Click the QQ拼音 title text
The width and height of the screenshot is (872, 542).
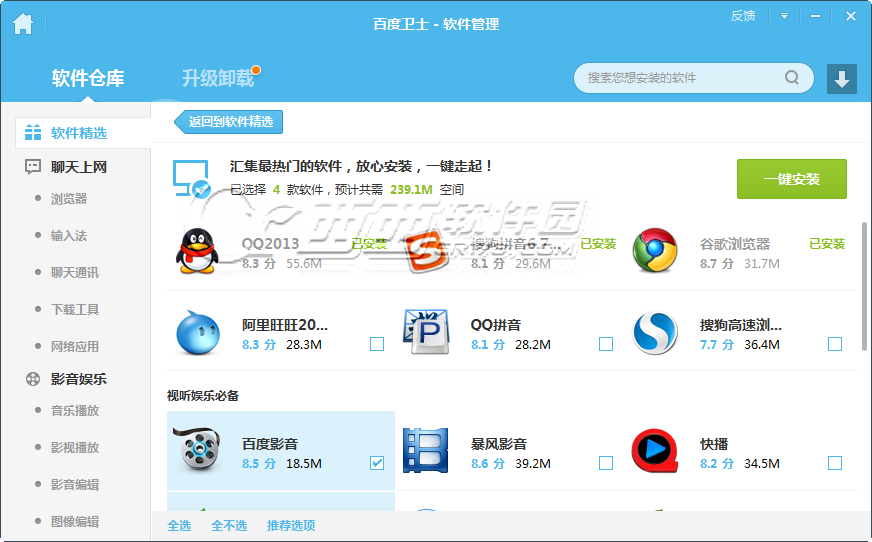coord(496,325)
